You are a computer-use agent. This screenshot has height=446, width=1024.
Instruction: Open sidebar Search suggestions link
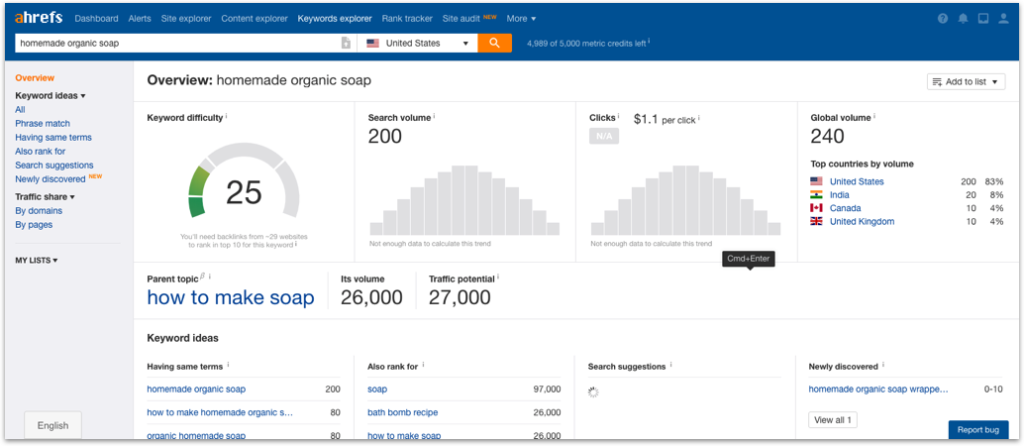[54, 165]
